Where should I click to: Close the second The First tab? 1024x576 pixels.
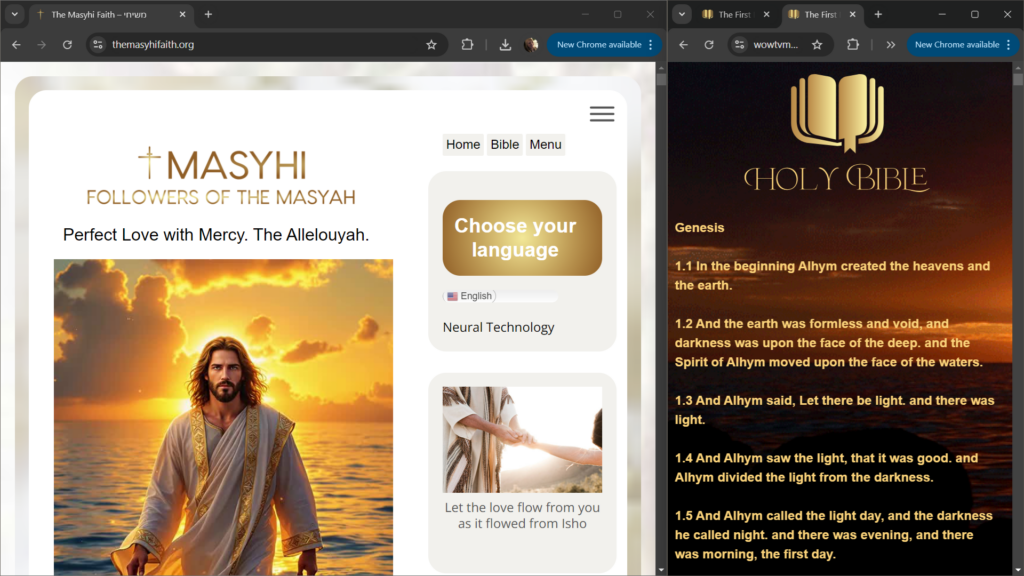pyautogui.click(x=852, y=14)
